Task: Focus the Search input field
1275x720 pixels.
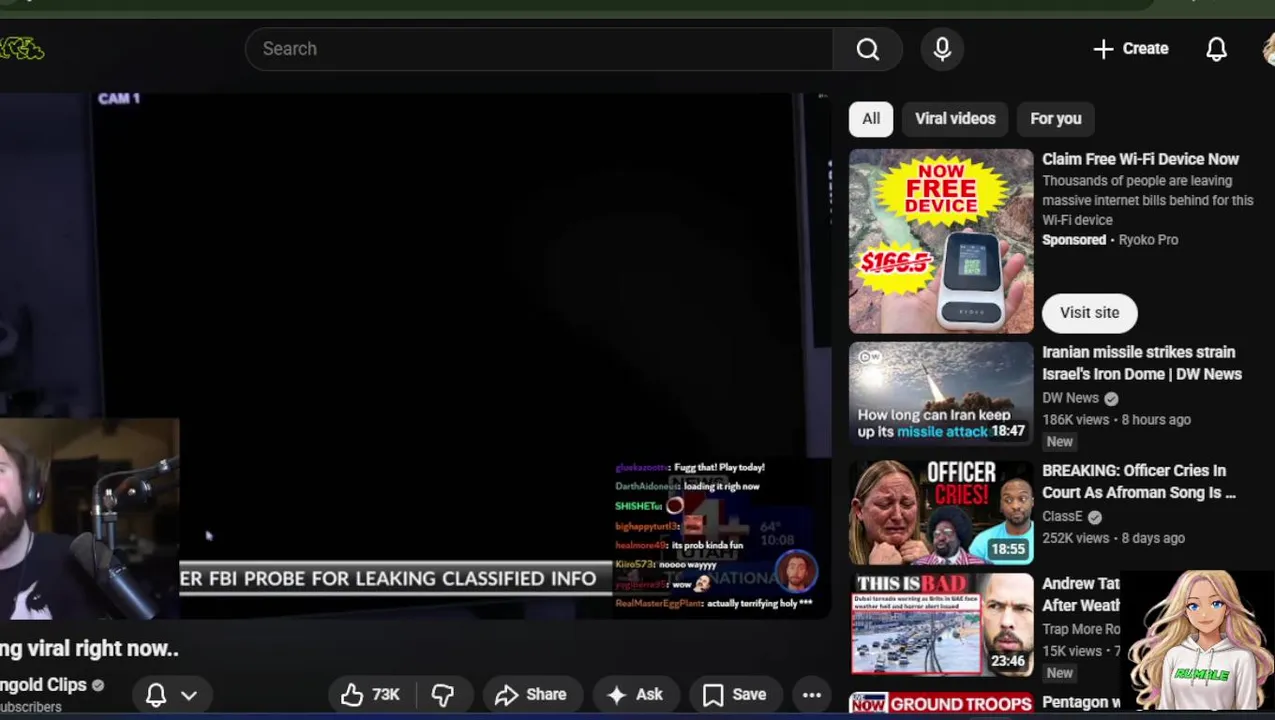Action: pyautogui.click(x=539, y=49)
